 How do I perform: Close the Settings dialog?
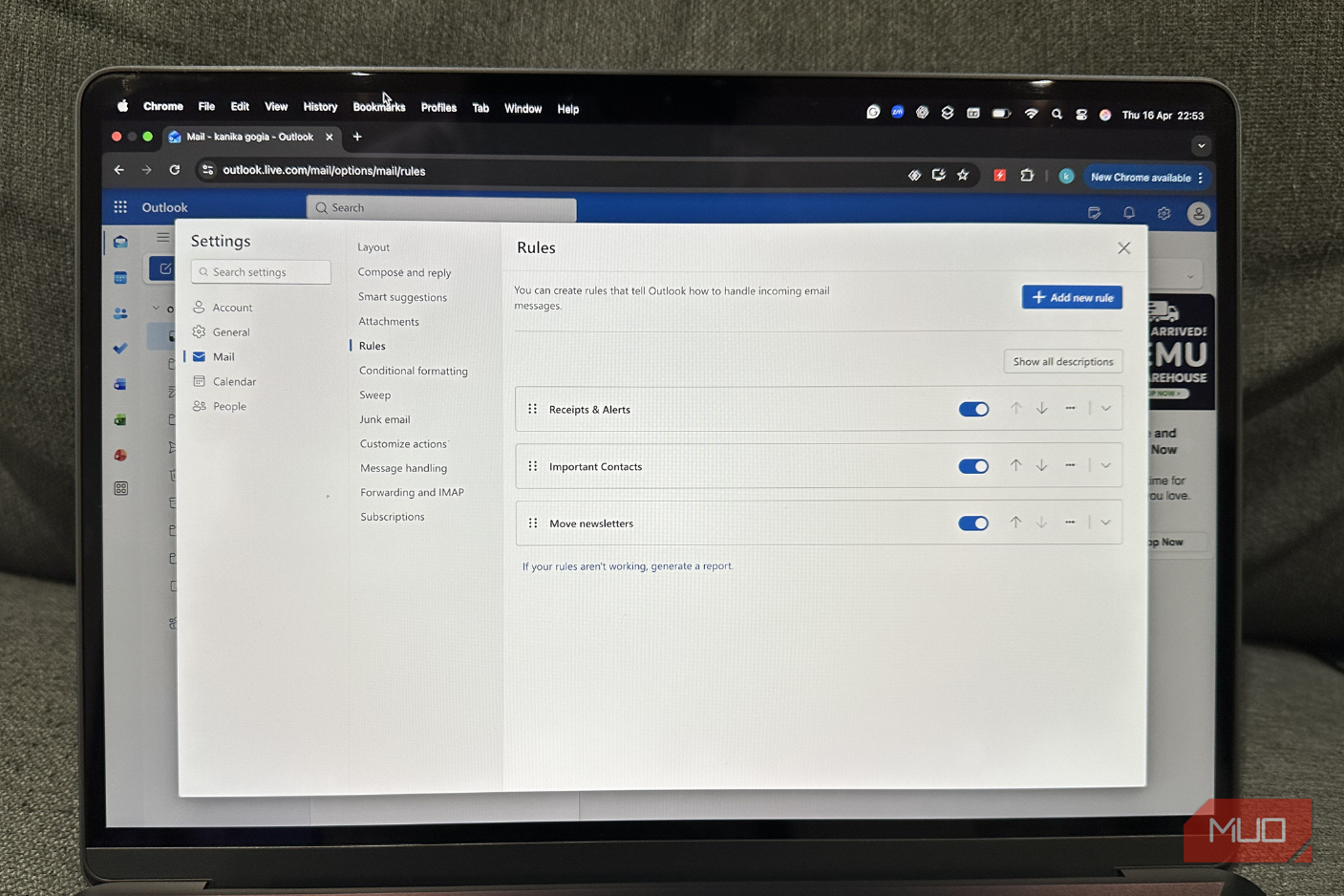tap(1123, 248)
